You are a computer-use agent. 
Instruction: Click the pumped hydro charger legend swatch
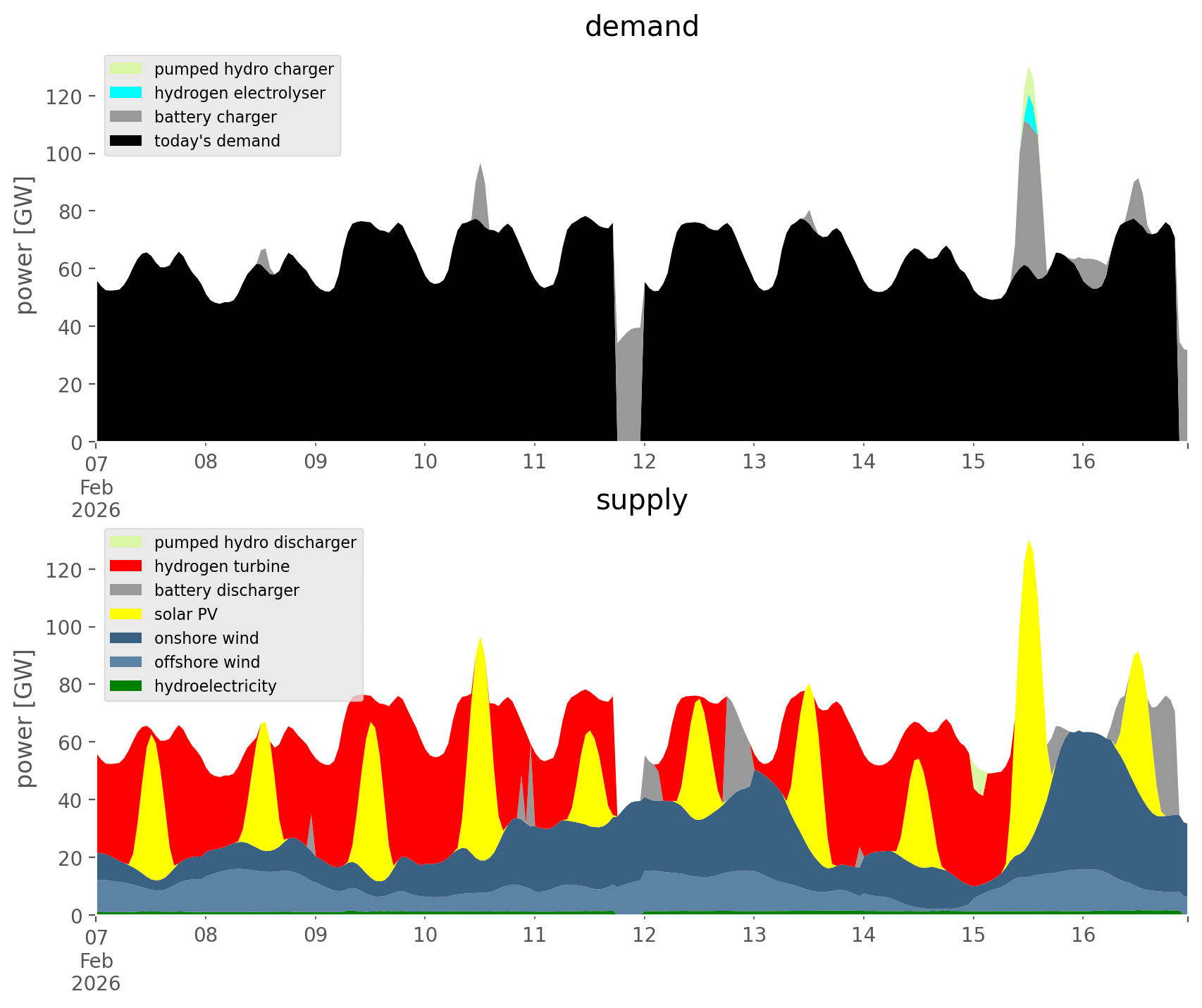pyautogui.click(x=126, y=69)
